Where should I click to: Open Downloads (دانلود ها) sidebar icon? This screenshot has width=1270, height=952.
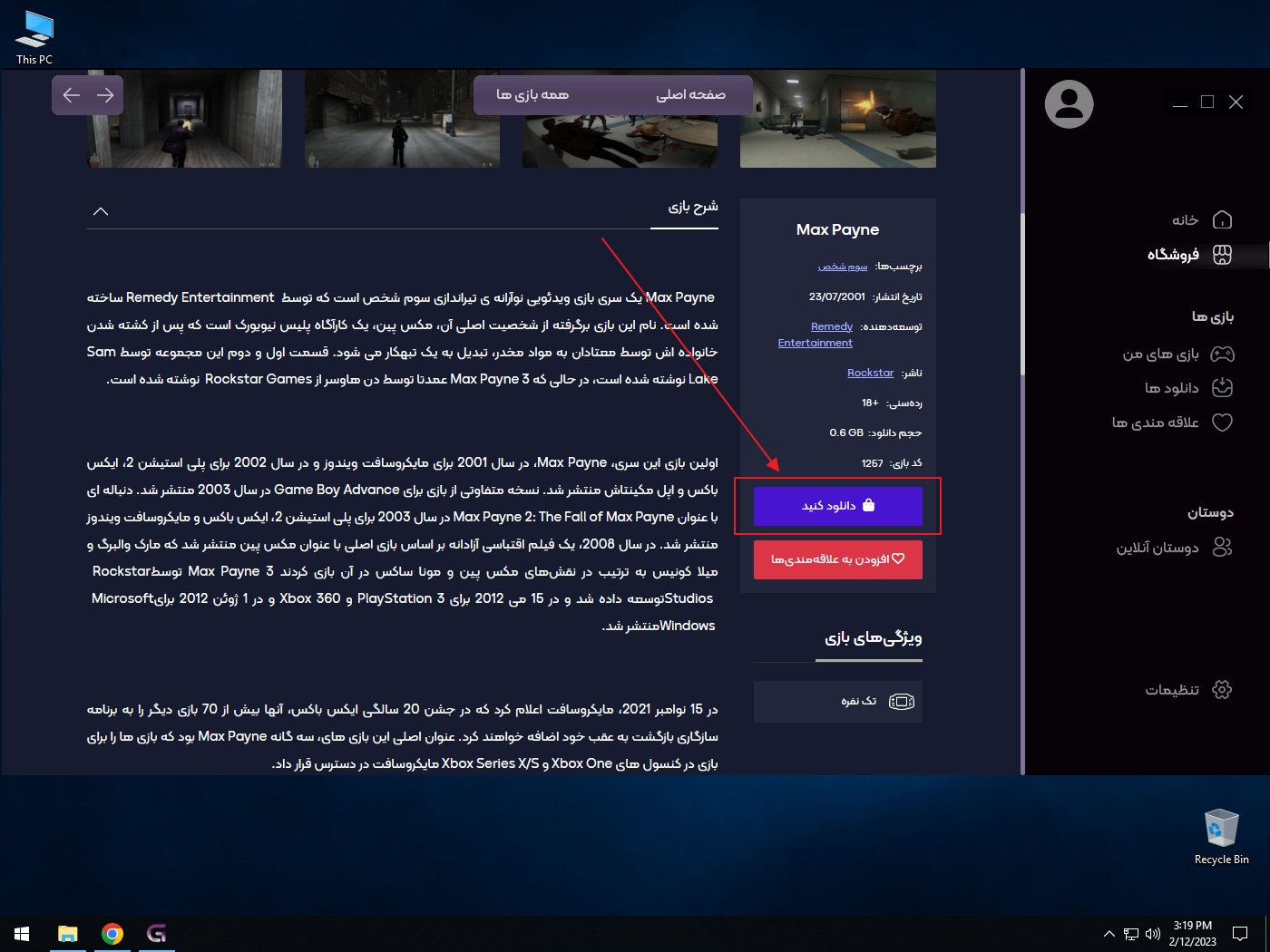(x=1222, y=388)
